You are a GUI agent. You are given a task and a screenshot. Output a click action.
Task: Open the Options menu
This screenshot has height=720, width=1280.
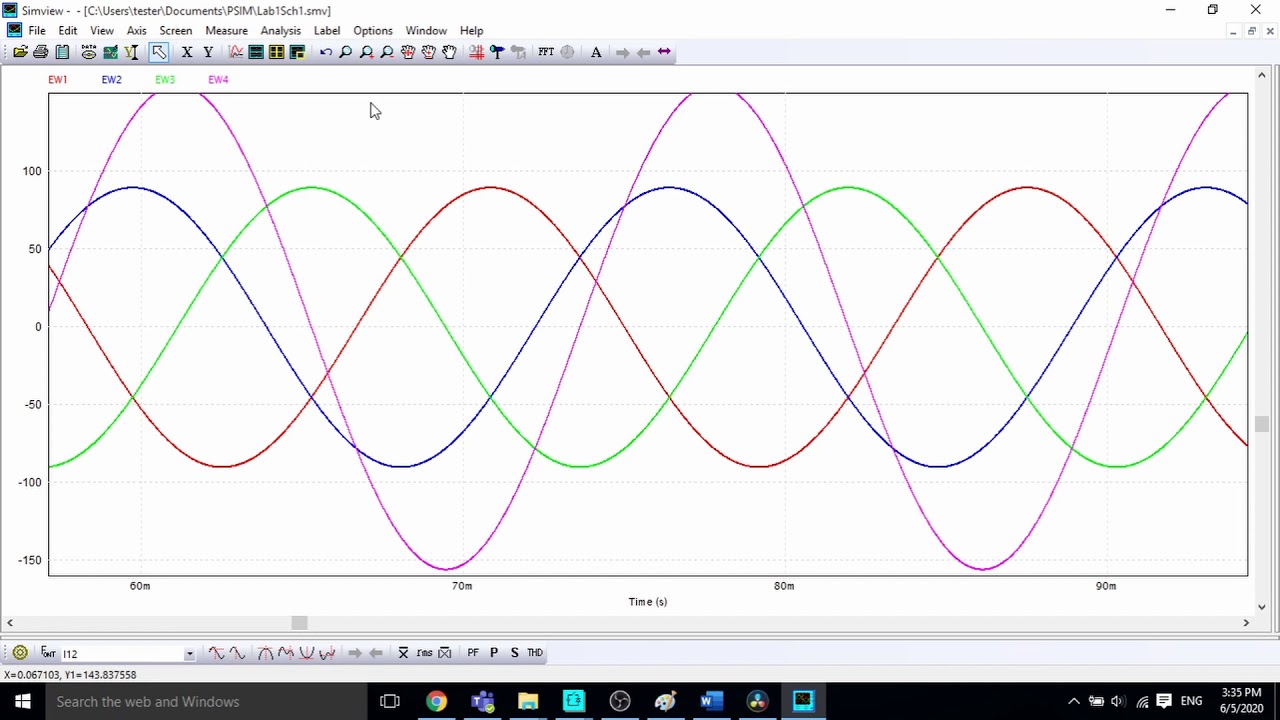[373, 31]
